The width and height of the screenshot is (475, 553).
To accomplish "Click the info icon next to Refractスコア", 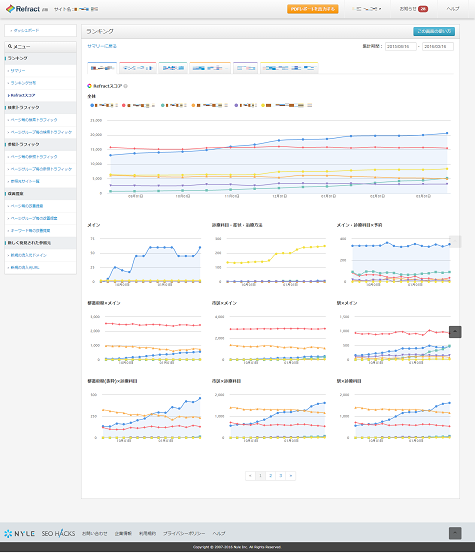I will [126, 86].
